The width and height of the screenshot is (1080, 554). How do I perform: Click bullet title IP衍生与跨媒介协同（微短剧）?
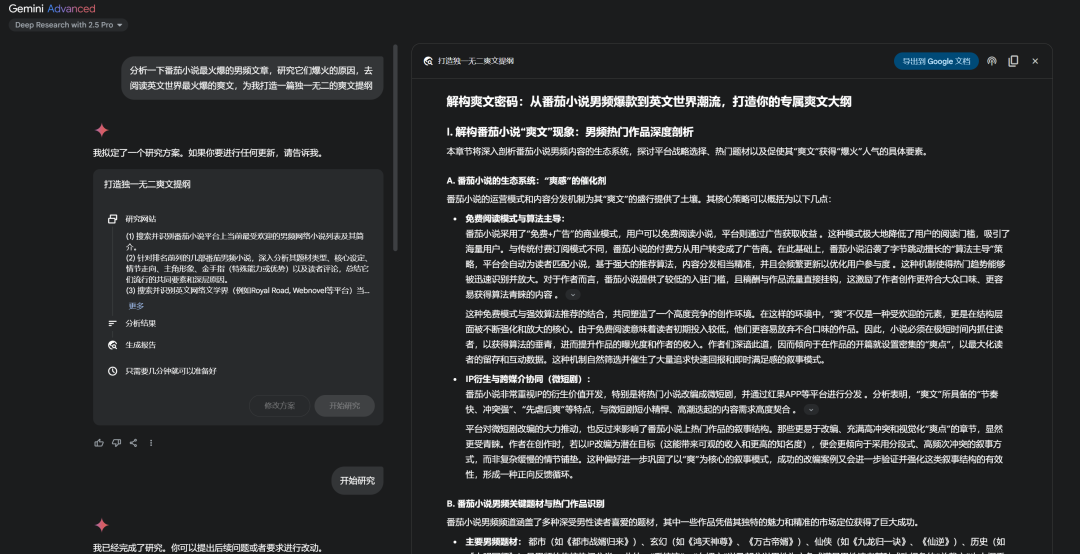pyautogui.click(x=528, y=379)
